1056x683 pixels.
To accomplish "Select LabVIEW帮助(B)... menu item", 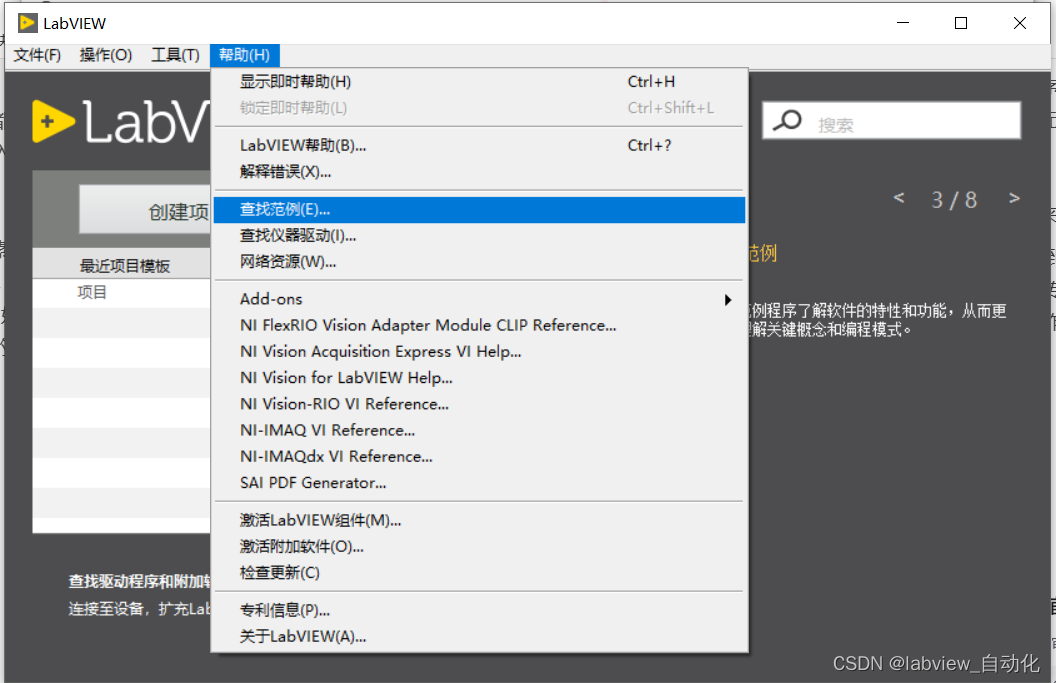I will (x=480, y=145).
